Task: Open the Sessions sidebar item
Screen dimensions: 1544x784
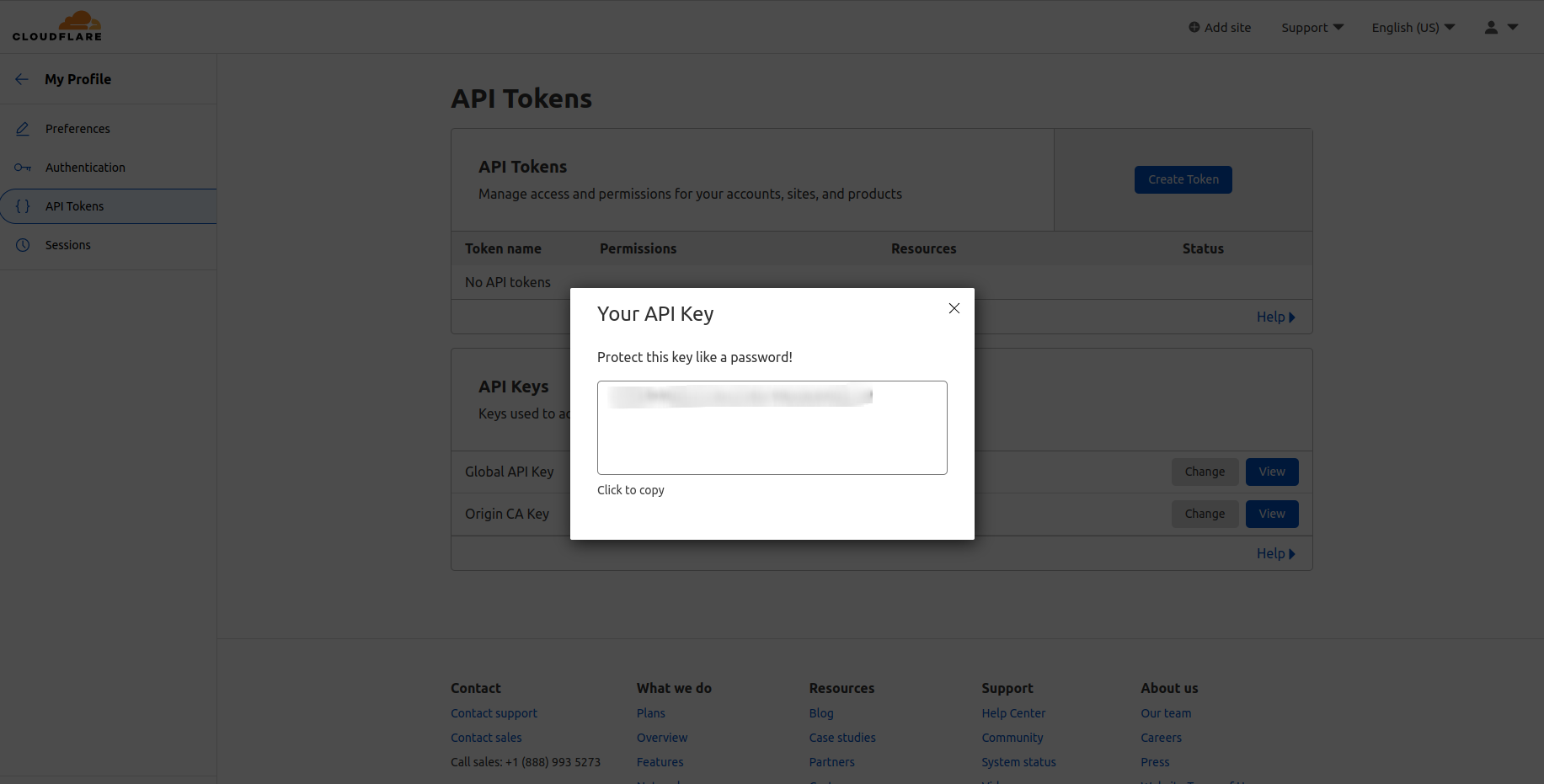Action: click(68, 245)
